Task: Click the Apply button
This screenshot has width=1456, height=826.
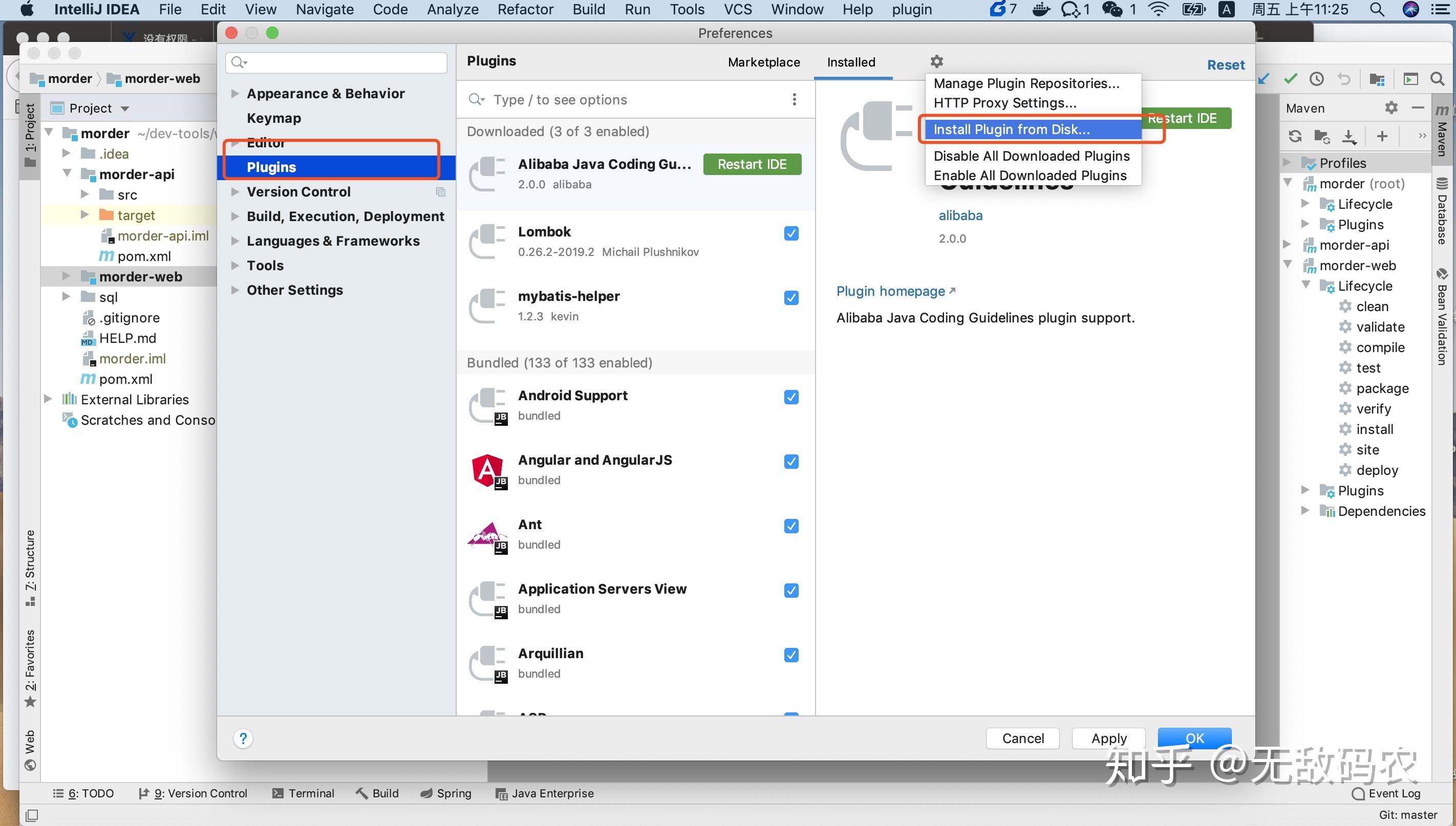Action: [x=1108, y=738]
